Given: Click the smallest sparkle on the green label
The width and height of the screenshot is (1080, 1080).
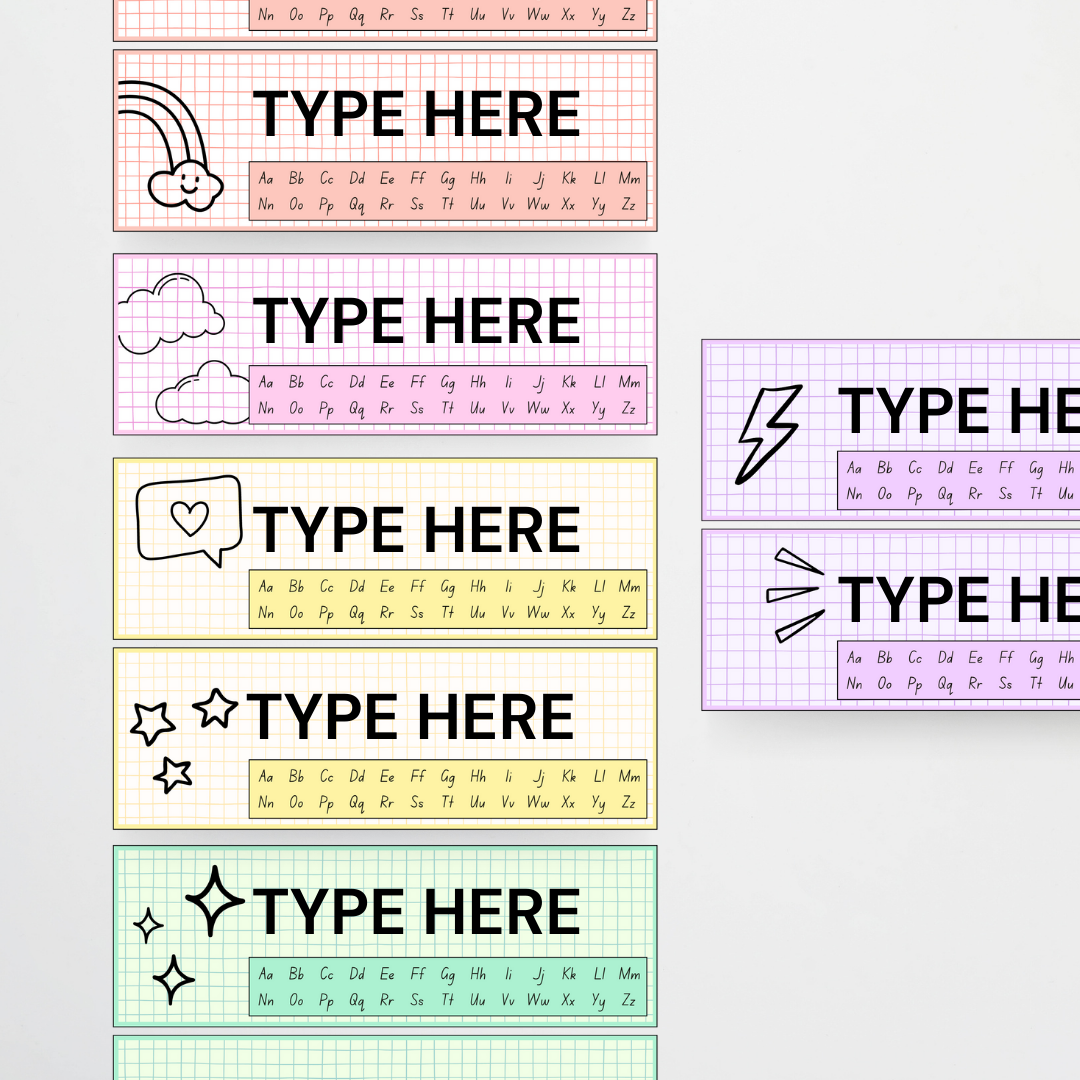Looking at the screenshot, I should tap(148, 925).
